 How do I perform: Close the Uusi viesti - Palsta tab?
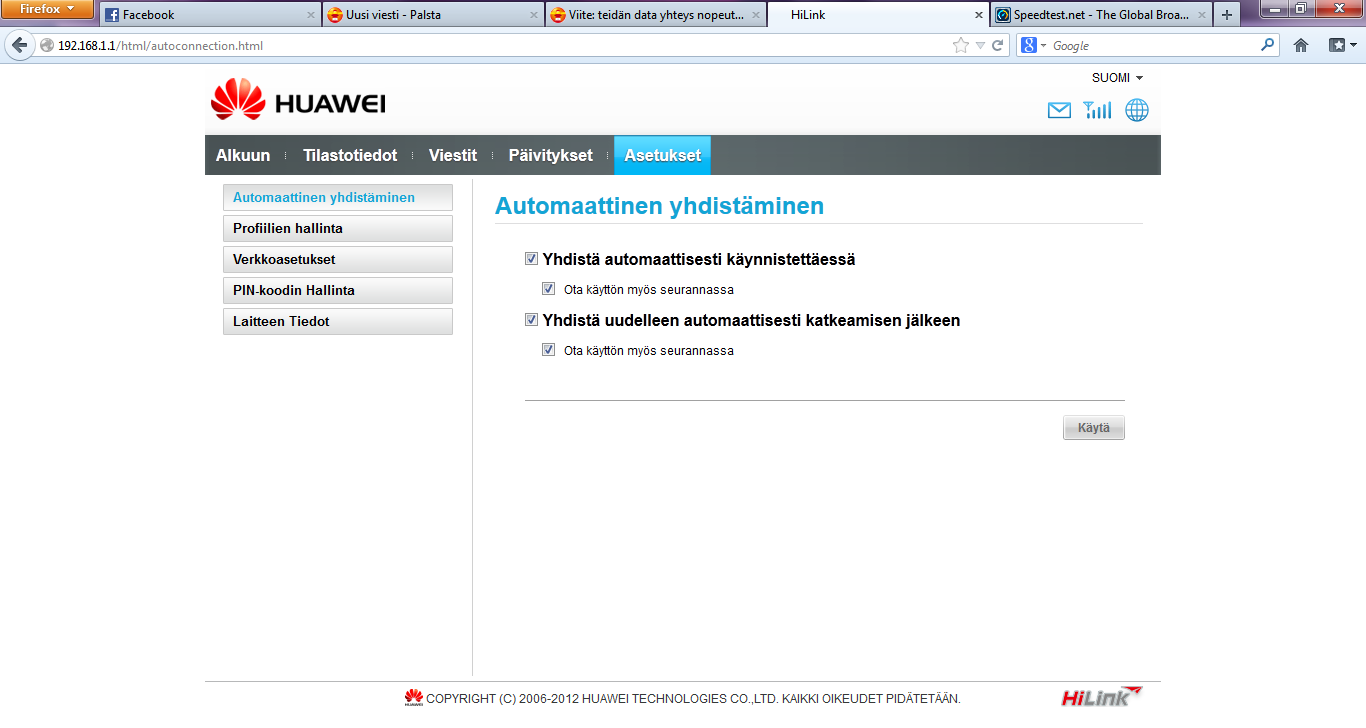tap(534, 15)
